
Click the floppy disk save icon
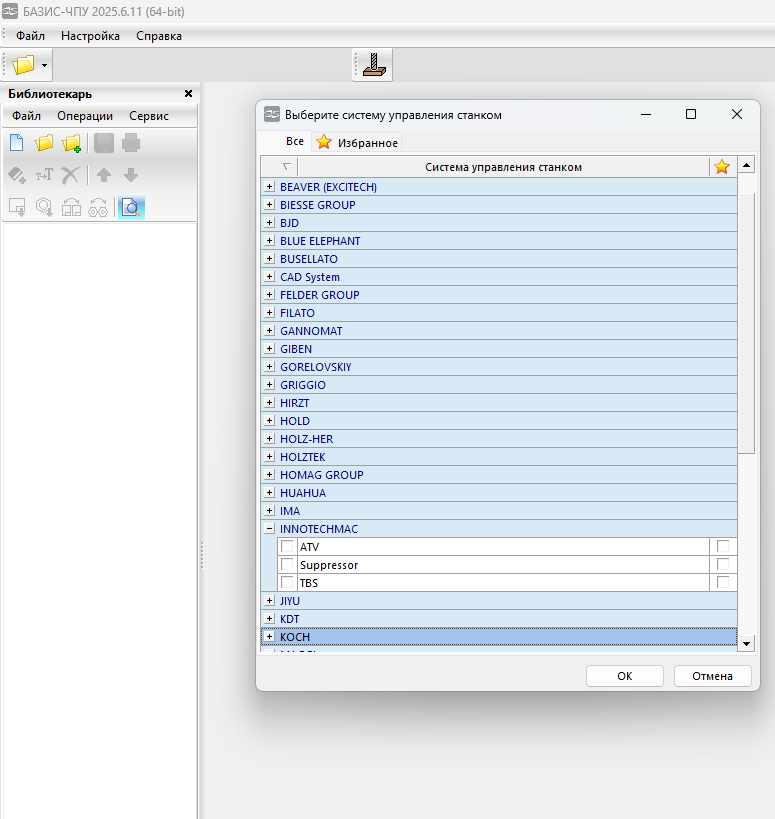pyautogui.click(x=104, y=143)
